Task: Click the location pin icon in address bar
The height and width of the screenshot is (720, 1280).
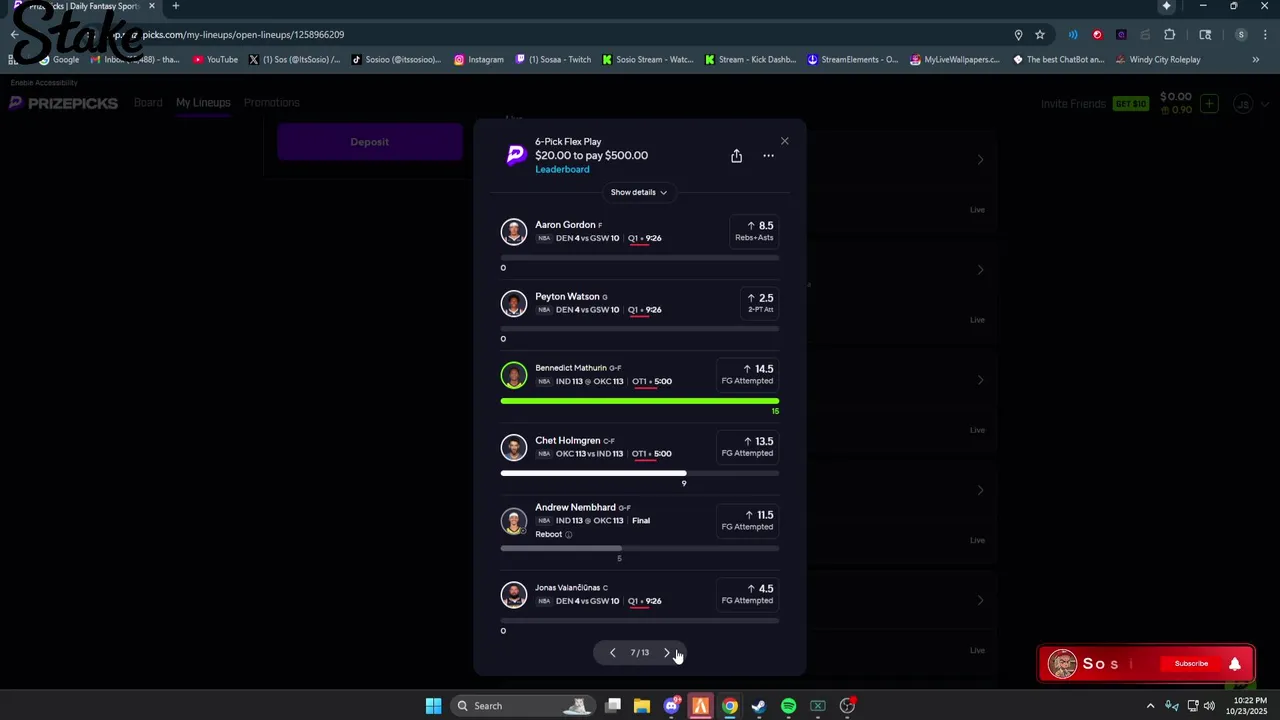Action: [1018, 35]
